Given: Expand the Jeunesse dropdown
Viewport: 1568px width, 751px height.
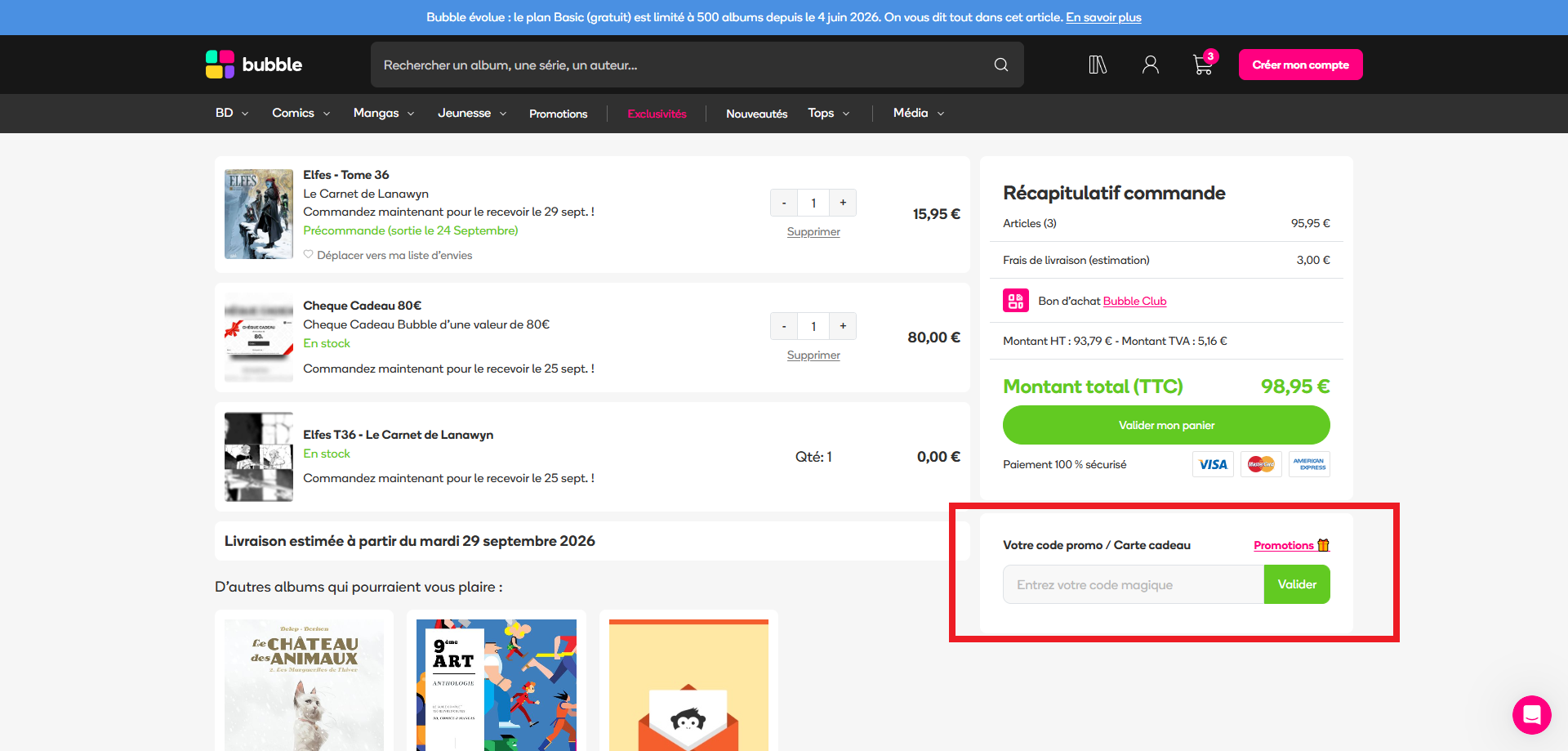Looking at the screenshot, I should coord(472,113).
